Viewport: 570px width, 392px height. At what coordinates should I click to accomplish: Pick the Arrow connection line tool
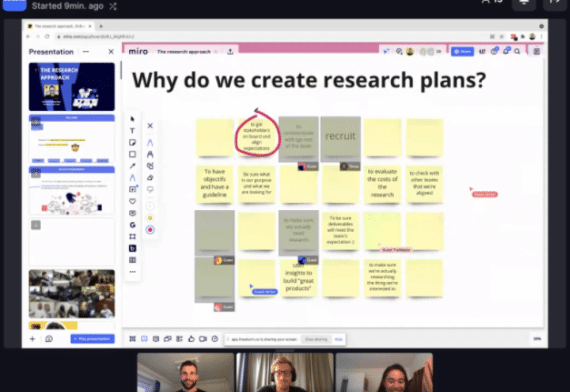[x=132, y=166]
